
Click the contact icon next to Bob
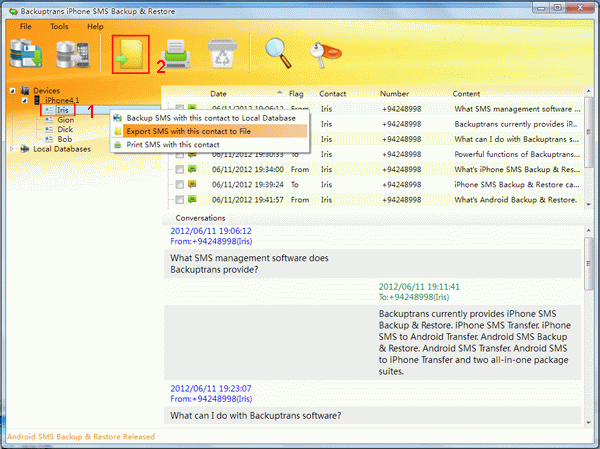pos(49,139)
